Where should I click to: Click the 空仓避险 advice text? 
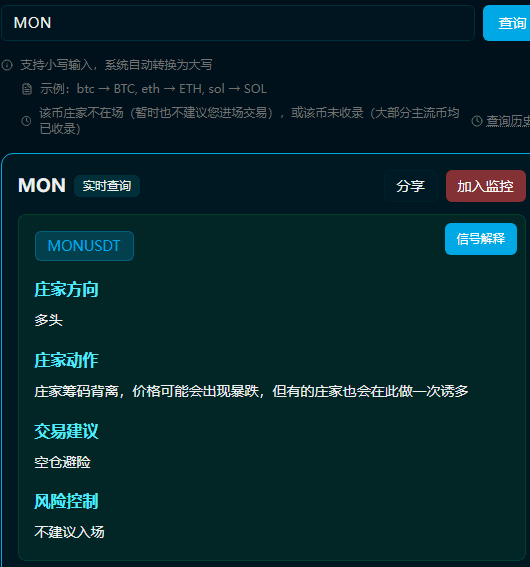[x=62, y=462]
